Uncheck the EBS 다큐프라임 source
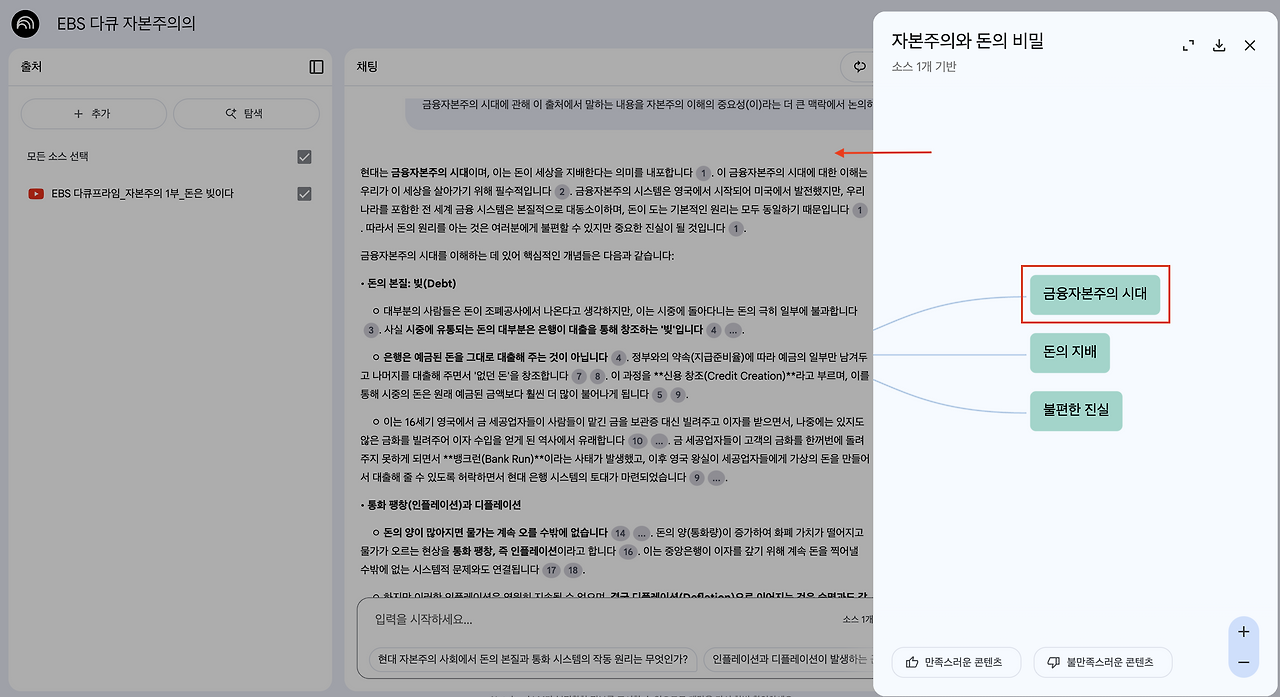 tap(304, 194)
